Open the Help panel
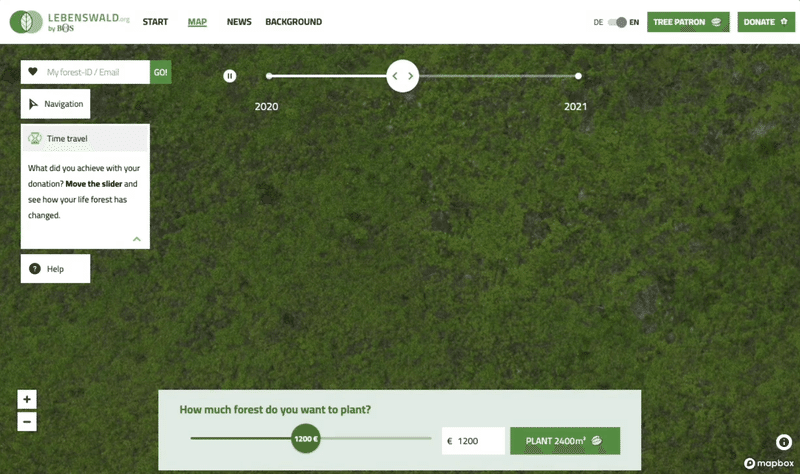 [x=56, y=269]
